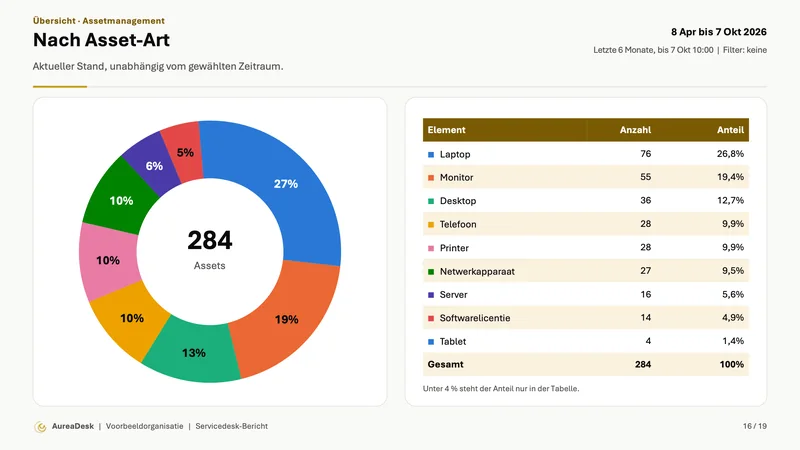Screen dimensions: 800x450
Task: Click count 4 in Tablet row
Action: (x=648, y=341)
